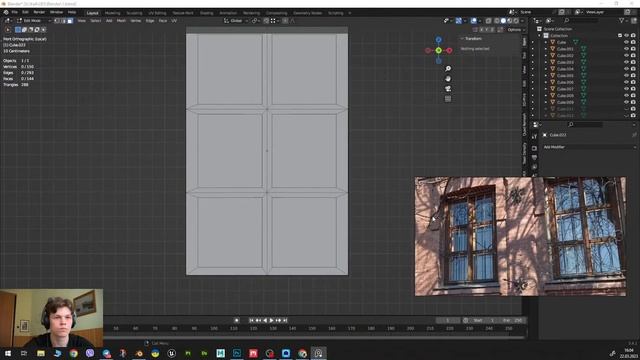Open the outliner filter funnel

coord(622,20)
